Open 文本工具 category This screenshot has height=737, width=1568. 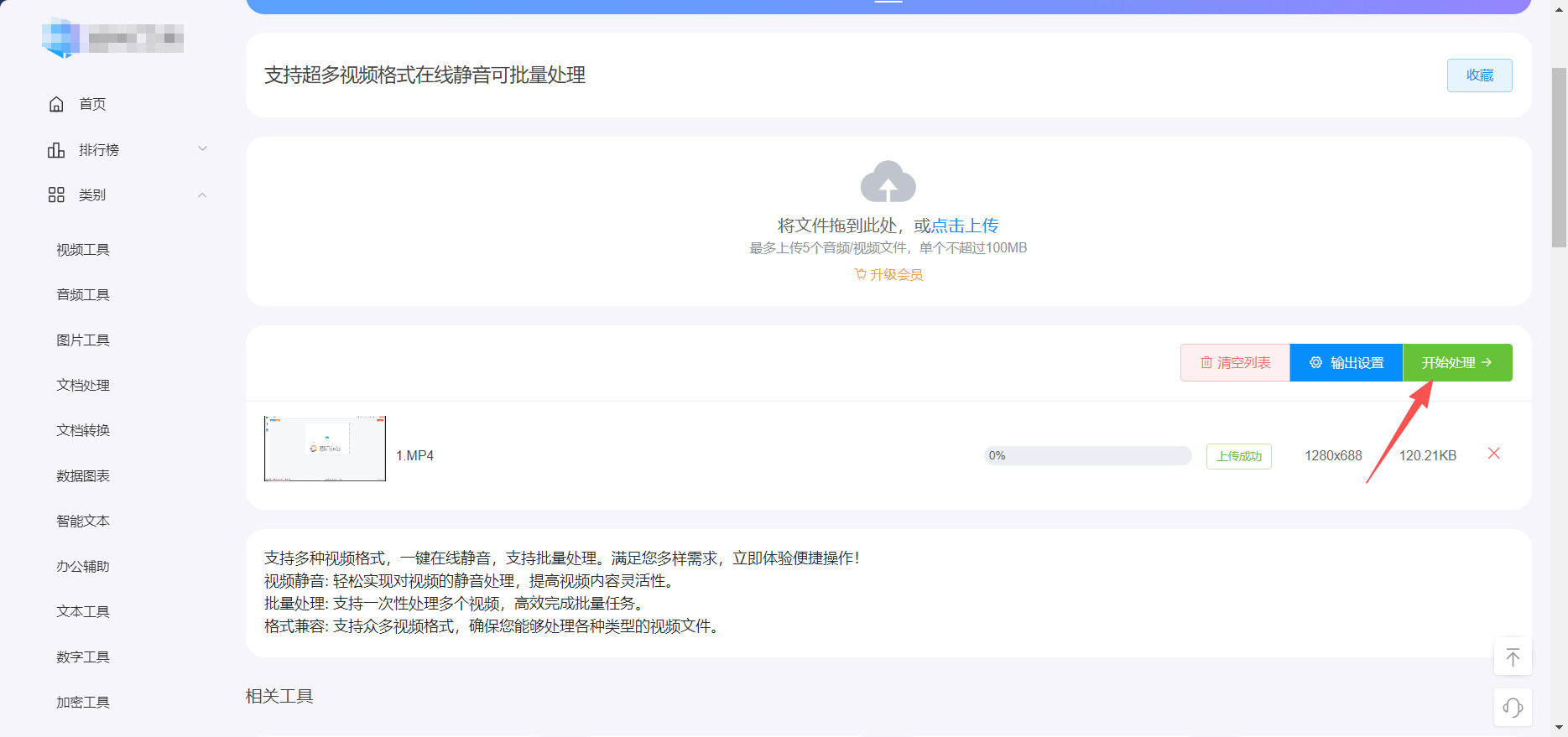[x=83, y=612]
